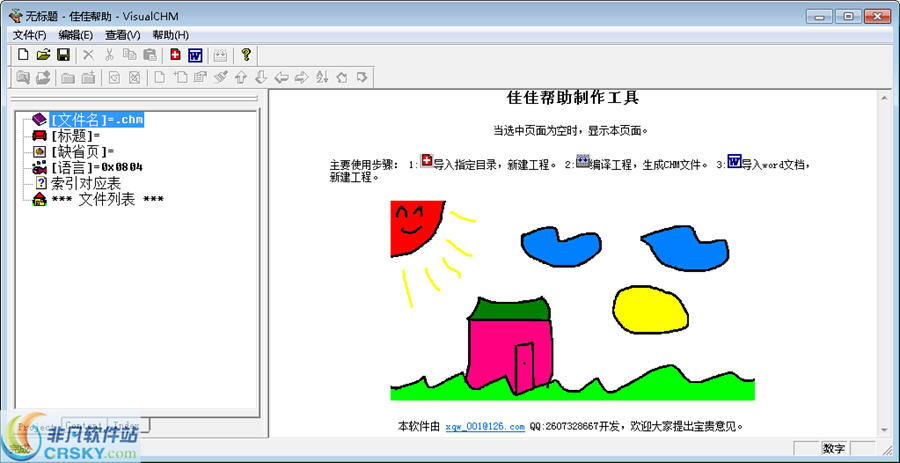
Task: Click the Word icon in step 3 text
Action: [x=735, y=161]
